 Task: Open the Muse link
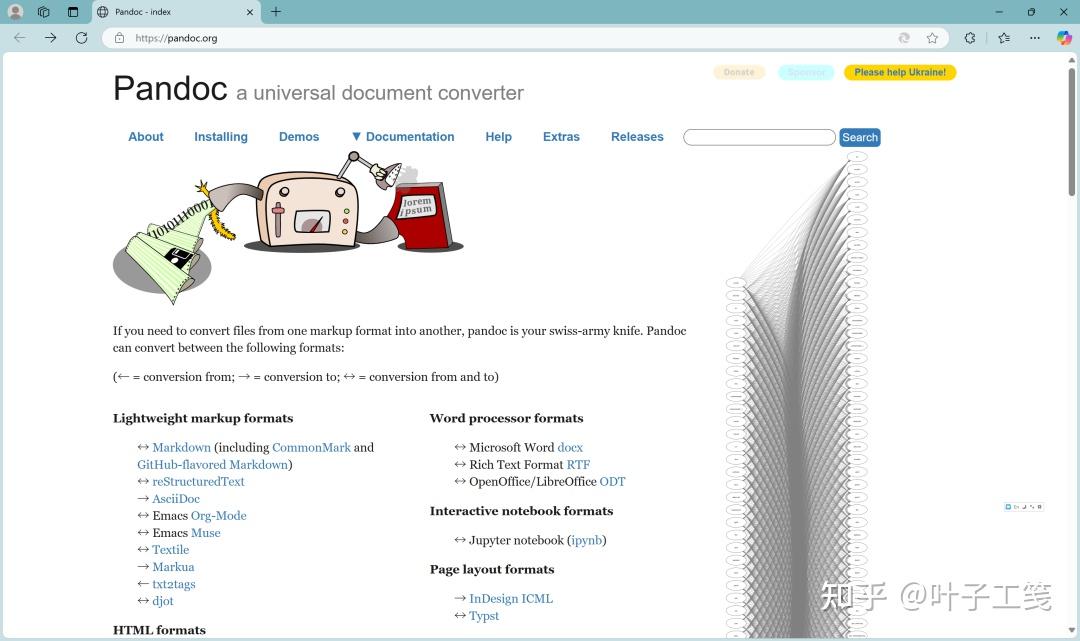(205, 532)
